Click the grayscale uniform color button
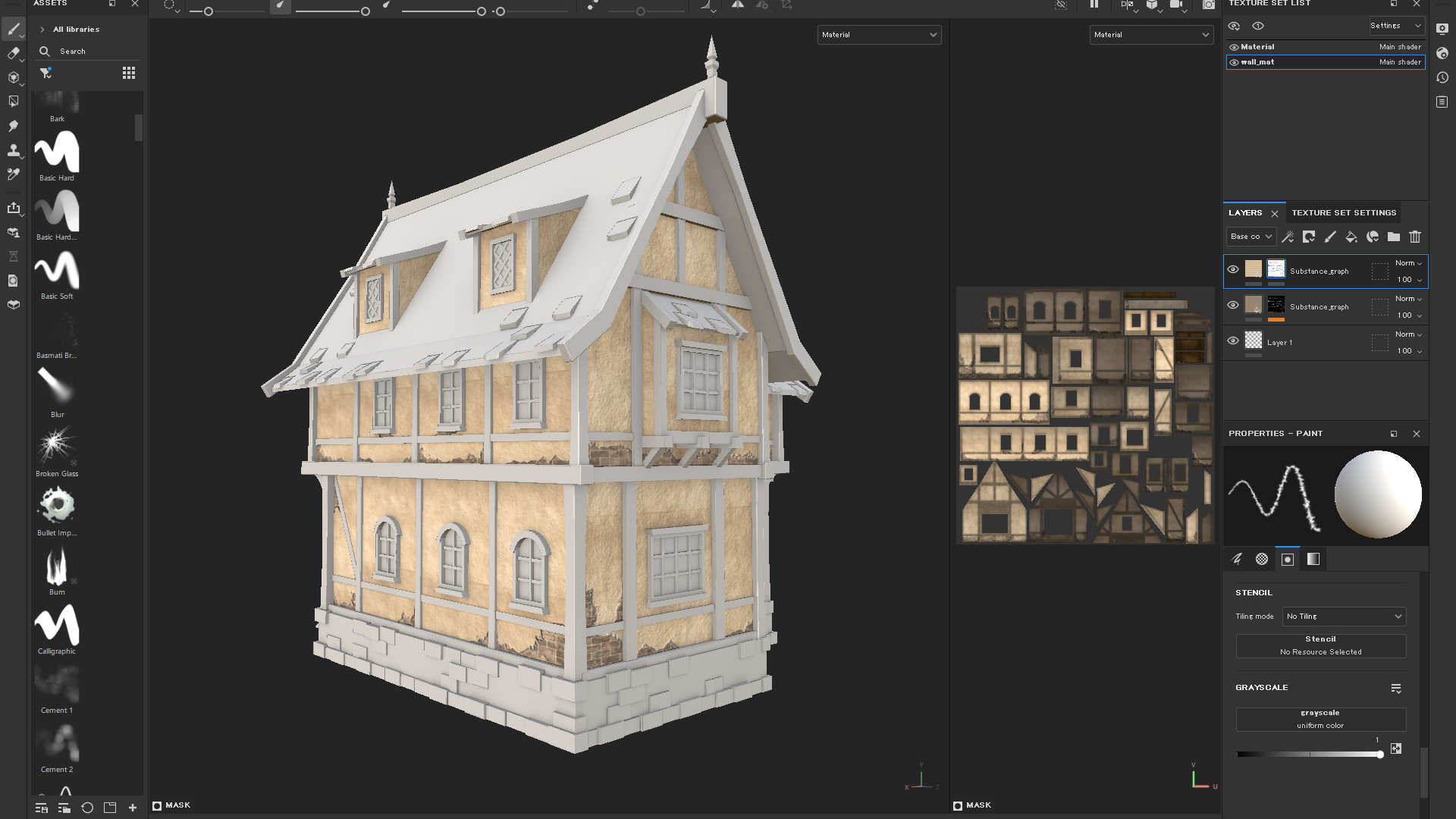Viewport: 1456px width, 819px height. [1321, 720]
